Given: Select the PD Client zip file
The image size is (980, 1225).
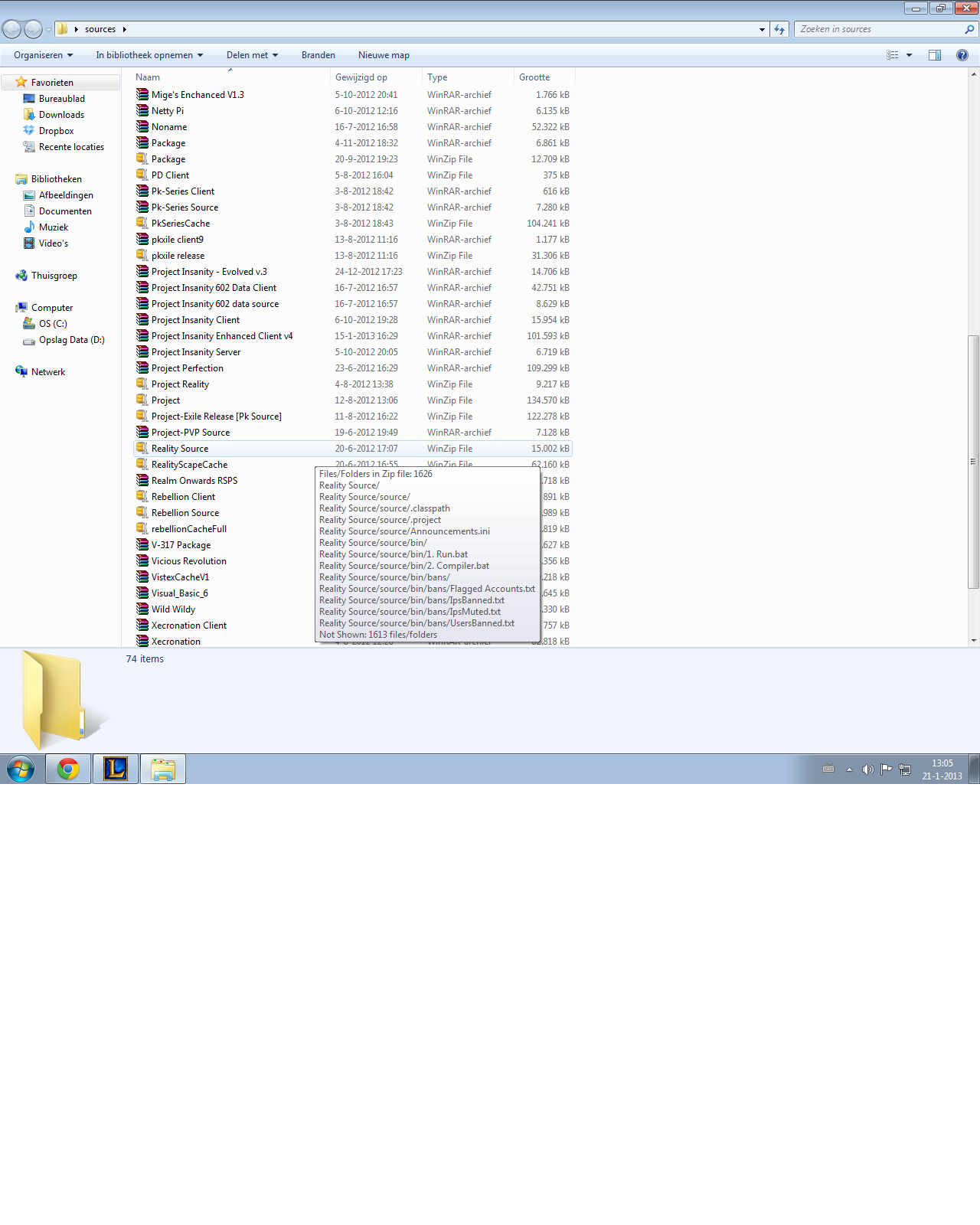Looking at the screenshot, I should click(x=353, y=175).
